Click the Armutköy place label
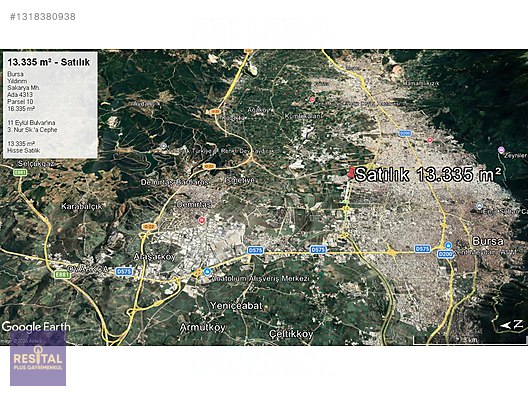Image resolution: width=528 pixels, height=396 pixels. [x=203, y=327]
